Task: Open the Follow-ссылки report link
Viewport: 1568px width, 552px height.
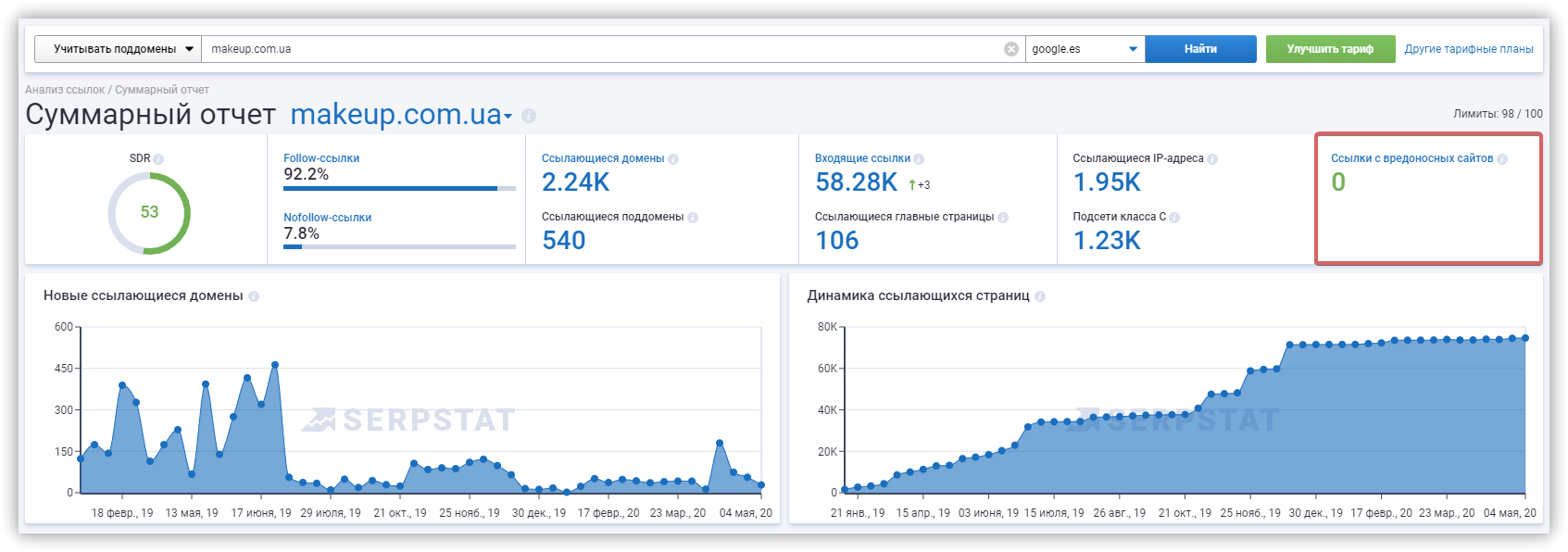Action: [x=321, y=158]
